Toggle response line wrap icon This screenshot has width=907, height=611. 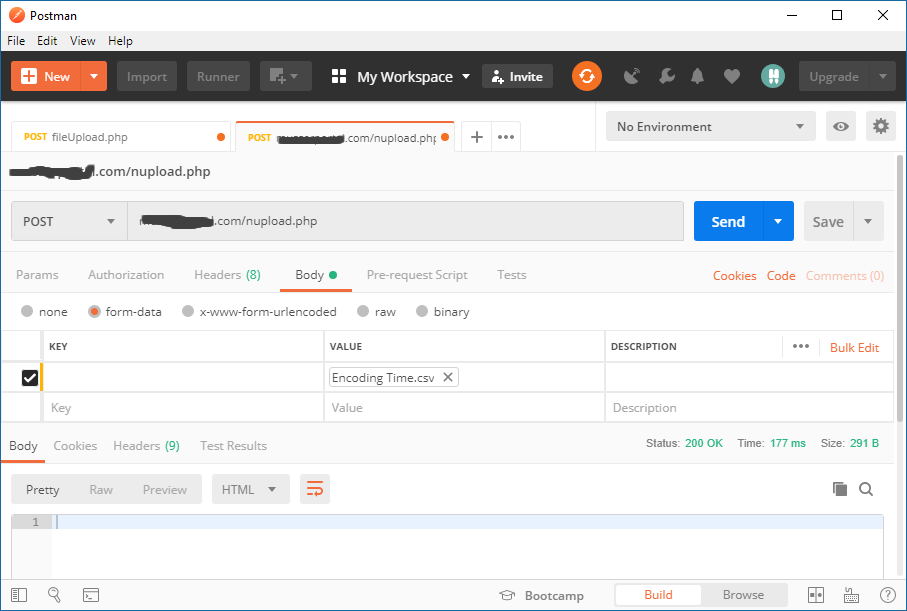coord(315,489)
